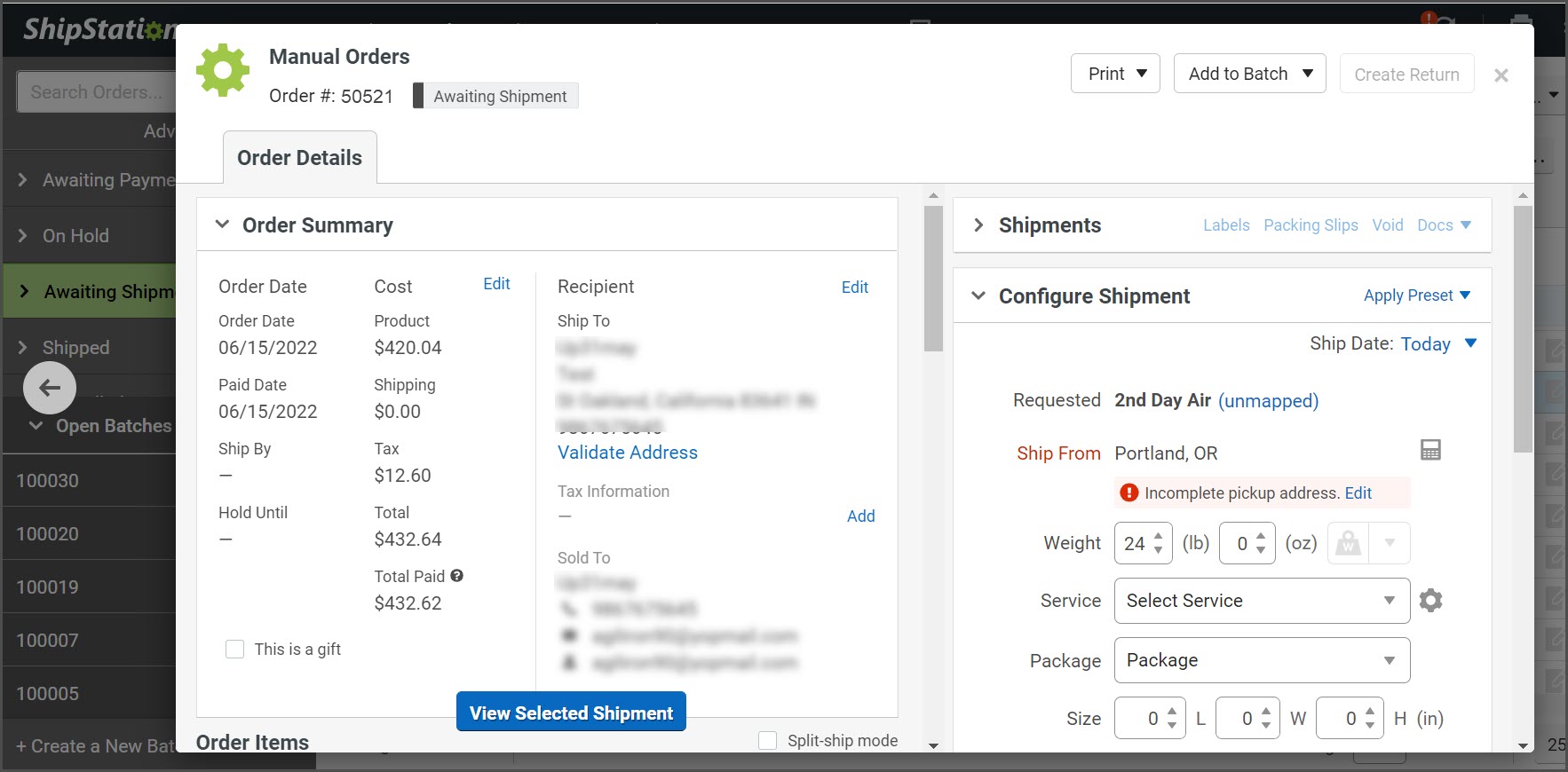1568x772 pixels.
Task: Check the This is a gift box
Action: 234,650
